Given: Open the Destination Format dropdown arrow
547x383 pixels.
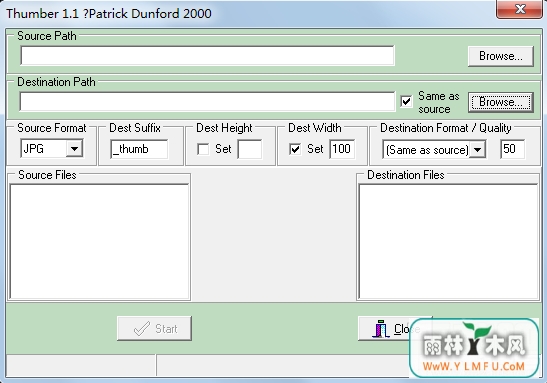Looking at the screenshot, I should coord(478,150).
